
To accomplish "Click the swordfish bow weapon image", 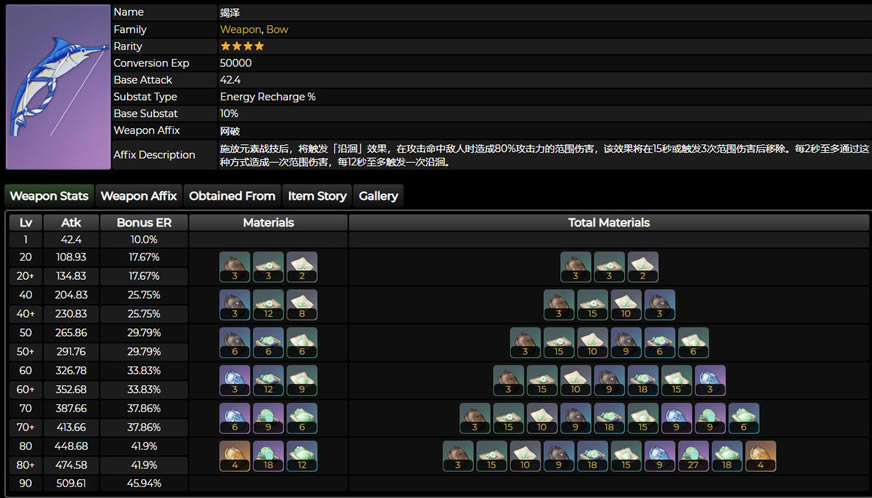I will (x=57, y=87).
